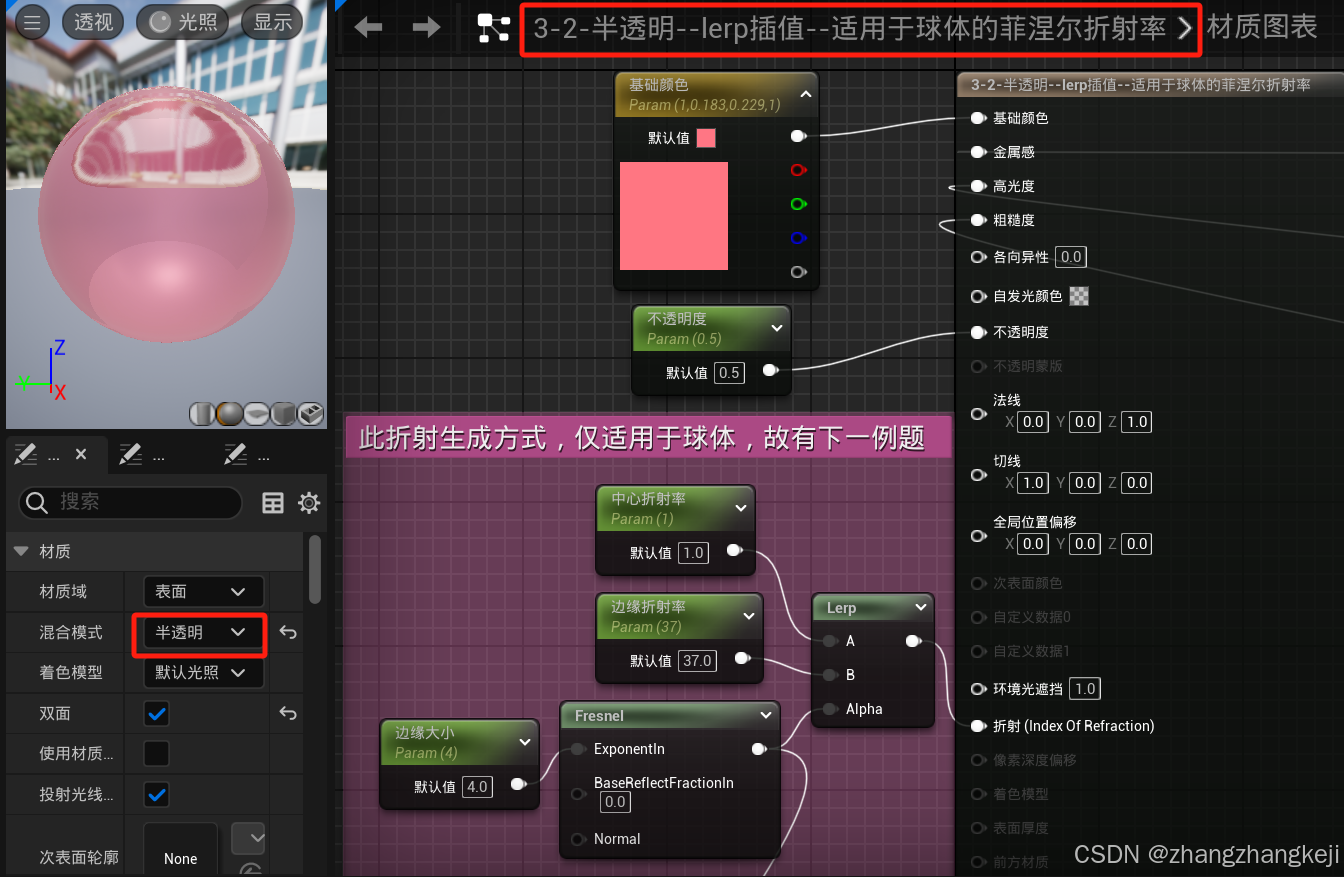Click the table filter icon beside search
This screenshot has width=1344, height=877.
[273, 503]
